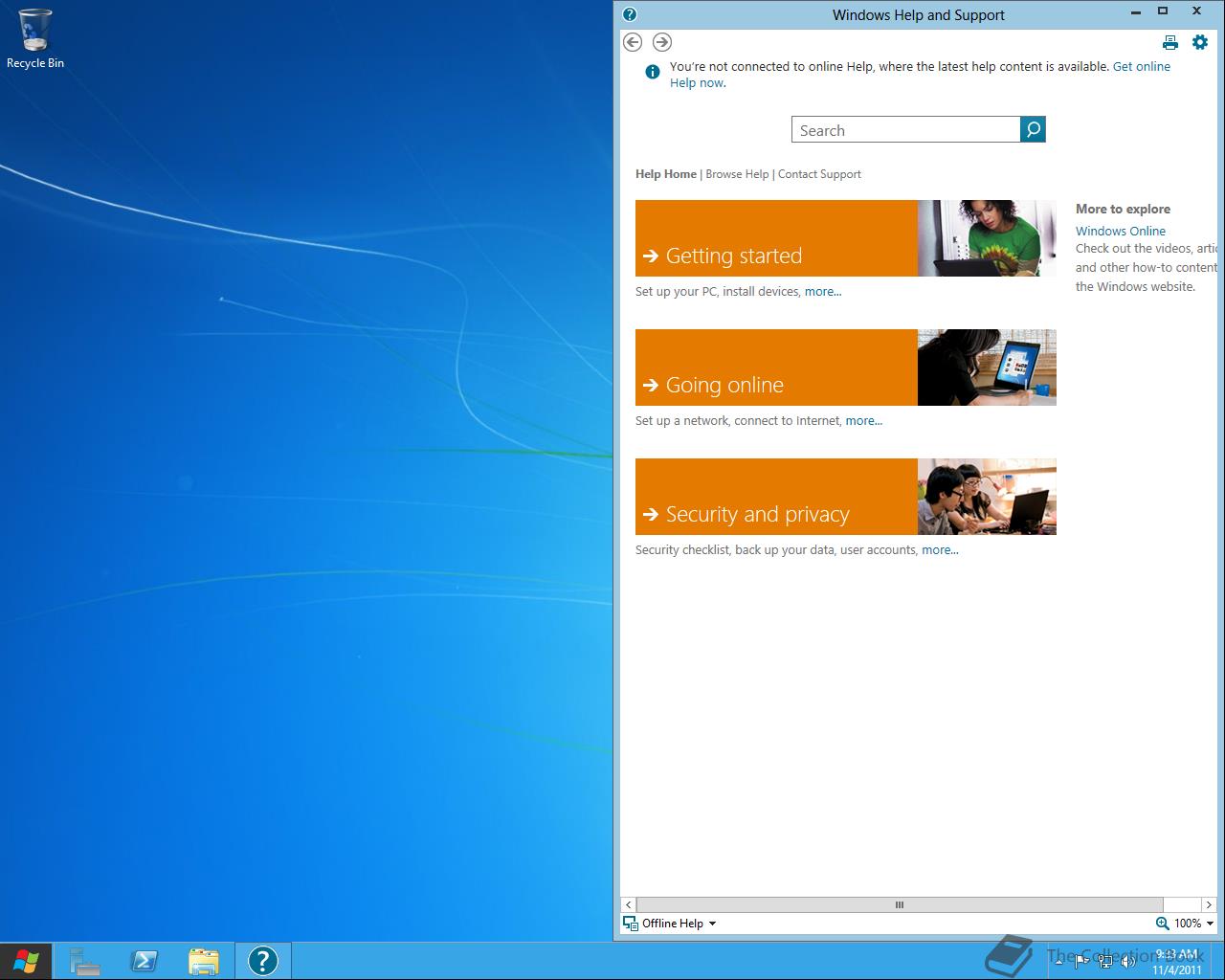This screenshot has height=980, width=1225.
Task: Print the help page
Action: [1169, 42]
